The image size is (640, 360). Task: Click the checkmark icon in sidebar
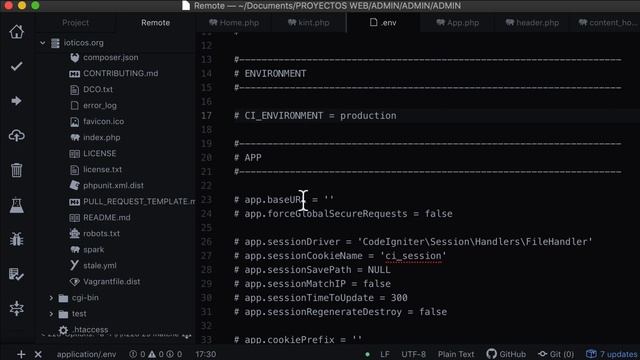tap(16, 66)
